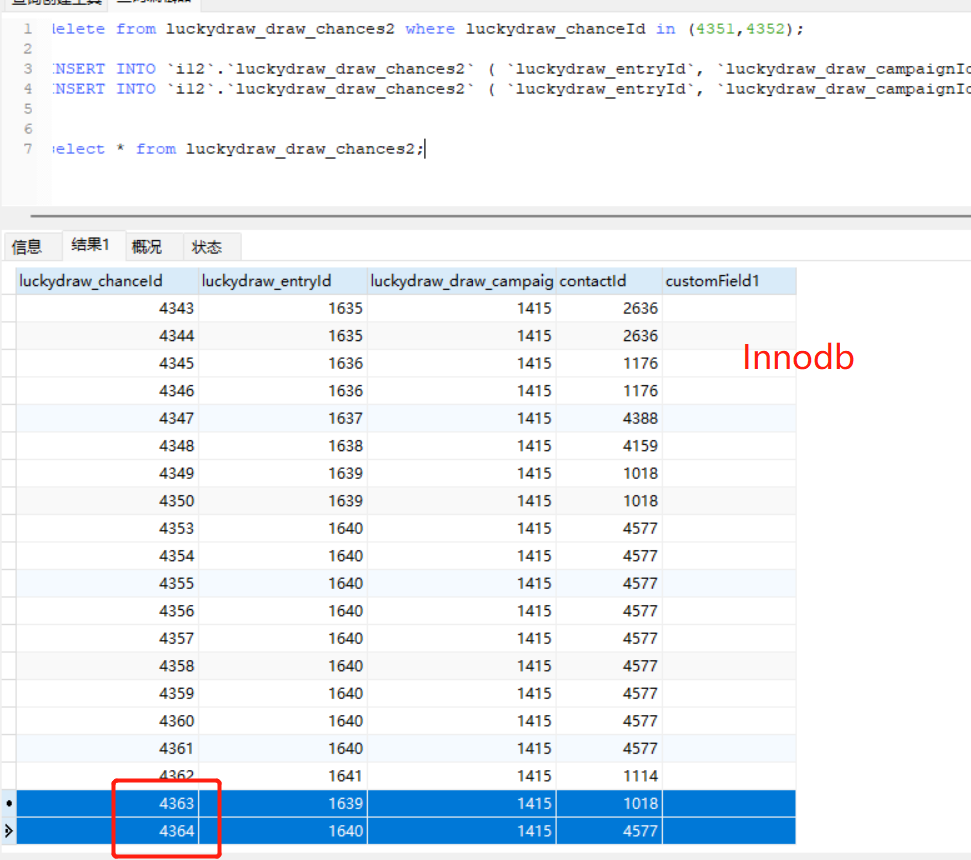
Task: Click contactId 1176 in row 4345
Action: pyautogui.click(x=609, y=363)
